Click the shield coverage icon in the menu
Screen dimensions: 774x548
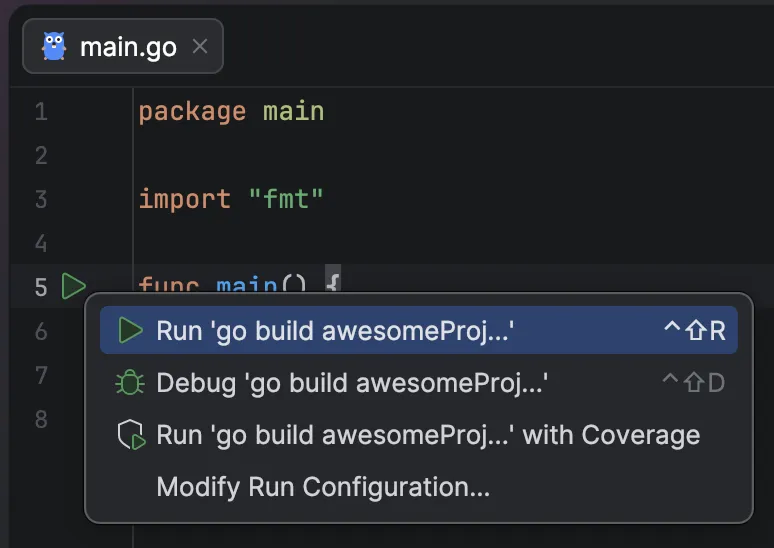131,435
